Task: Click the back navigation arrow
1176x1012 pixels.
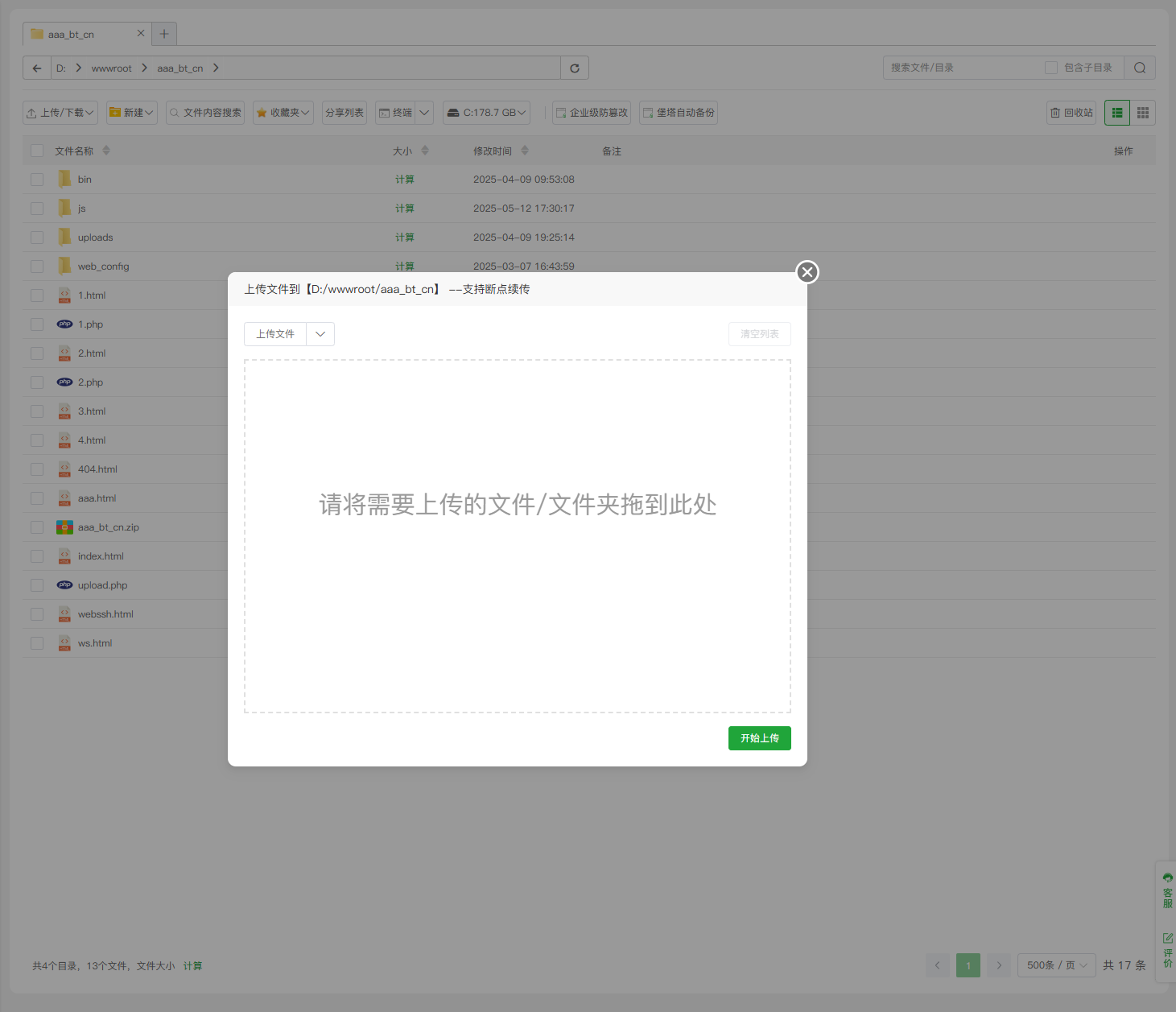Action: [x=36, y=68]
